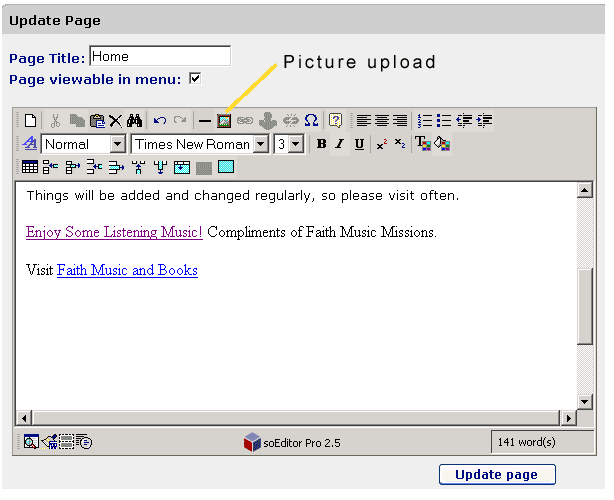Click the picture upload icon
The height and width of the screenshot is (500, 614).
click(x=224, y=120)
